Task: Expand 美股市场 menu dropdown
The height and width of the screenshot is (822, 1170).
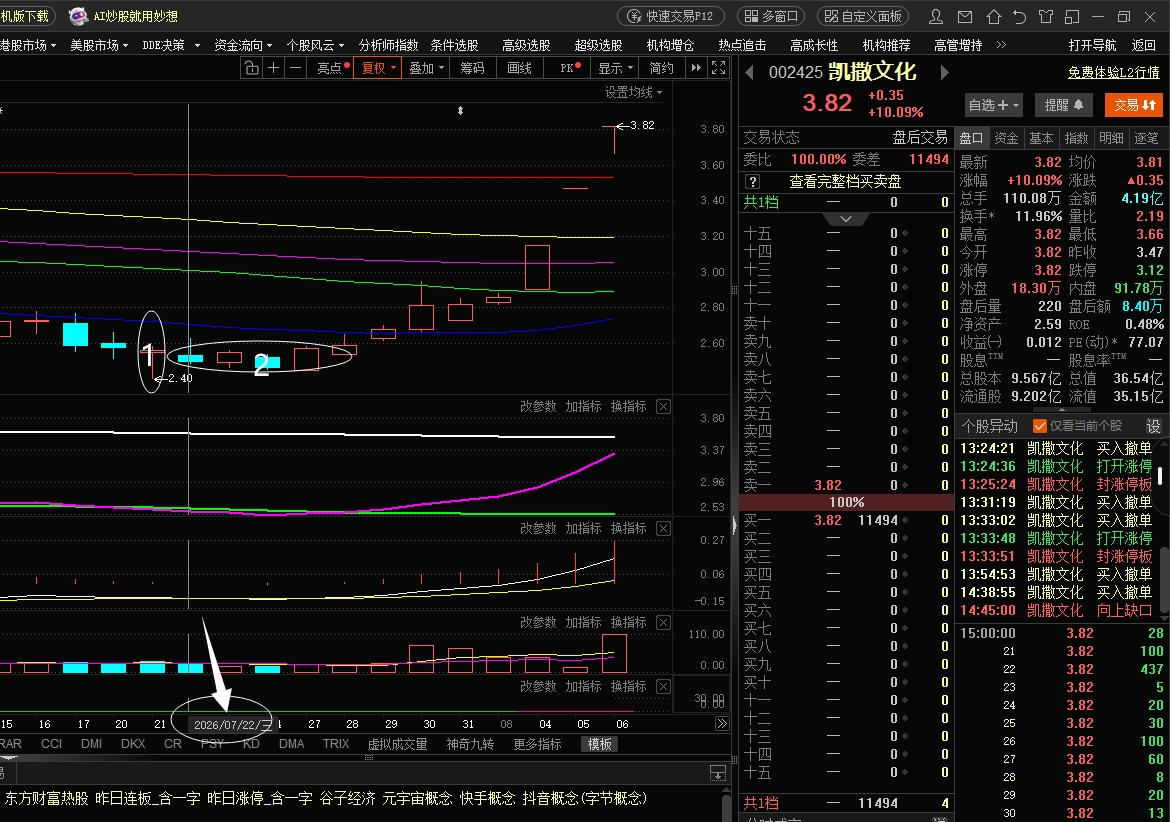Action: pos(99,46)
